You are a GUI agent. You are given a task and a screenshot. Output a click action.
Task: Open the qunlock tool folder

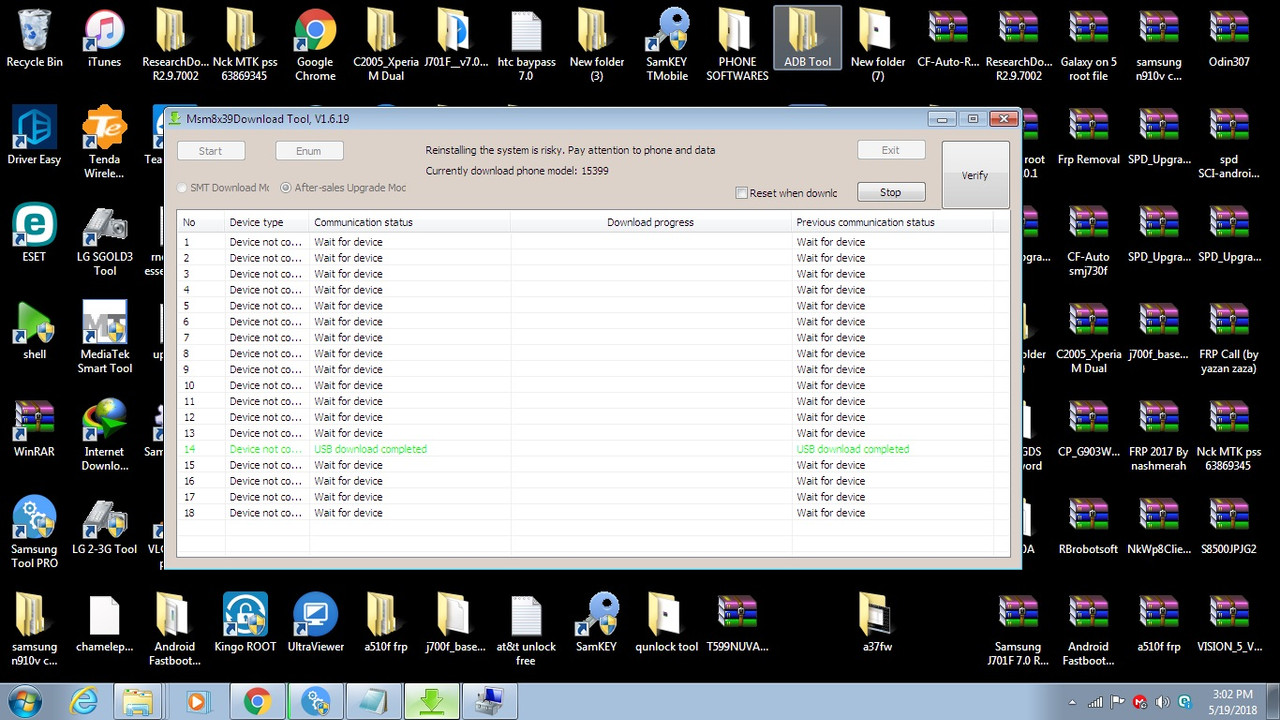click(667, 624)
